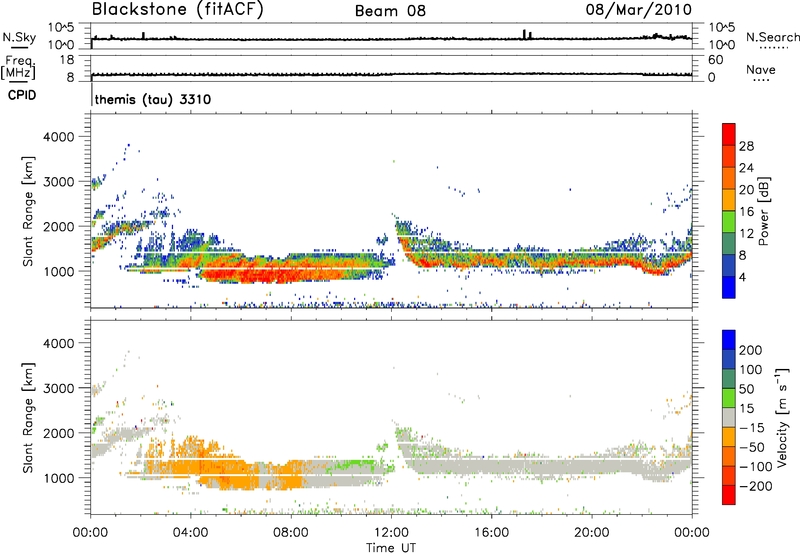
Task: Click the '16:00' time tick label
Action: pyautogui.click(x=491, y=533)
